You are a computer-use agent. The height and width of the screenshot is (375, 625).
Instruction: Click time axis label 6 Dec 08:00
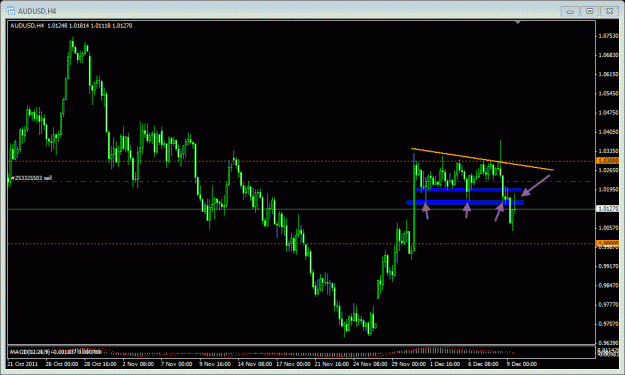click(483, 364)
